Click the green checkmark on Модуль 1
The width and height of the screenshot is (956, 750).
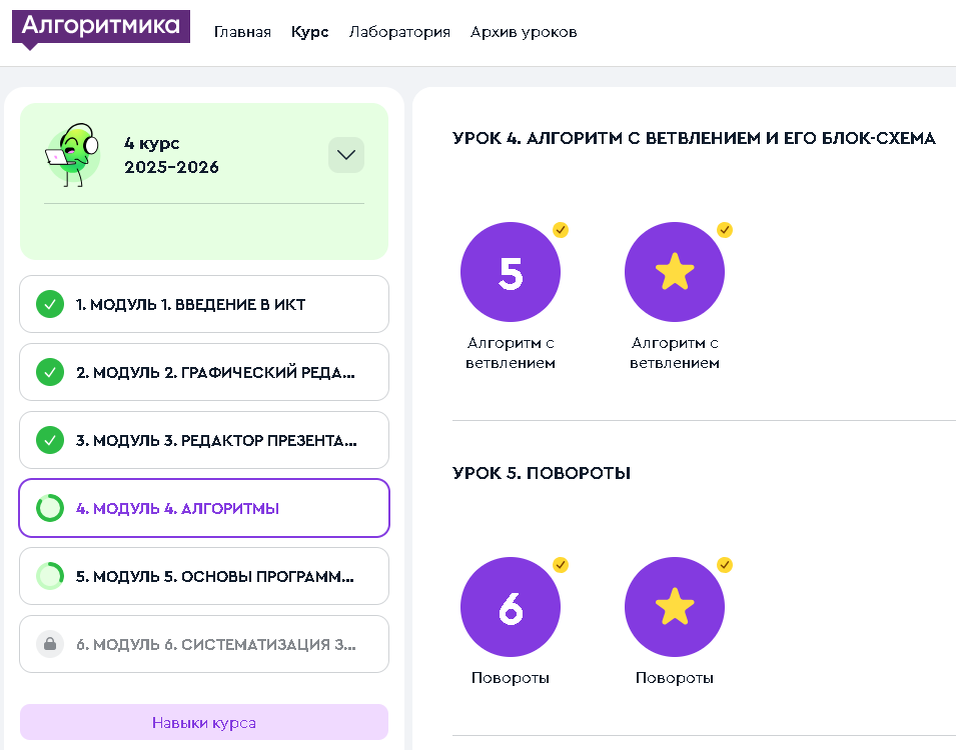click(x=48, y=304)
